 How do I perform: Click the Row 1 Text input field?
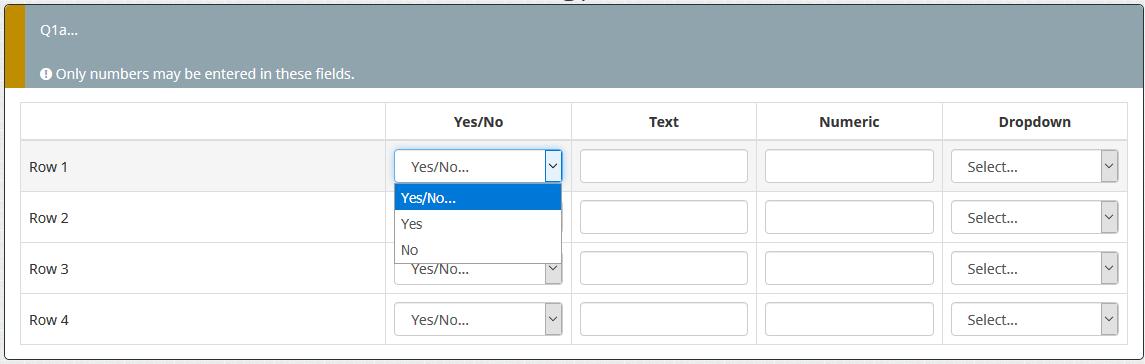coord(664,167)
